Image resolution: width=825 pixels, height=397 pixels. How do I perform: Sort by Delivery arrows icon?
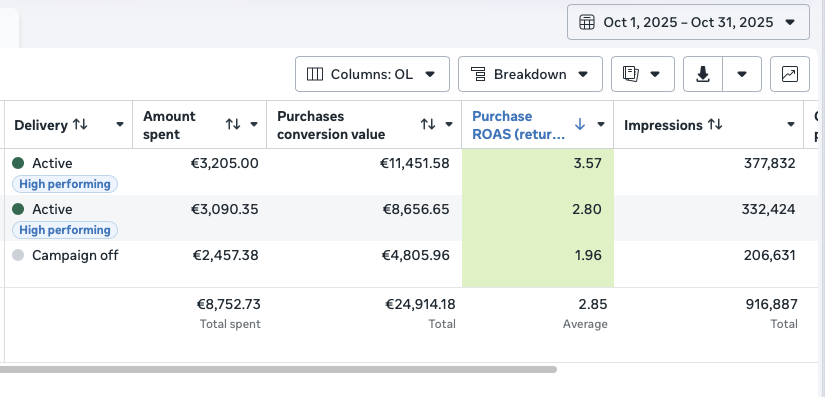click(x=80, y=125)
